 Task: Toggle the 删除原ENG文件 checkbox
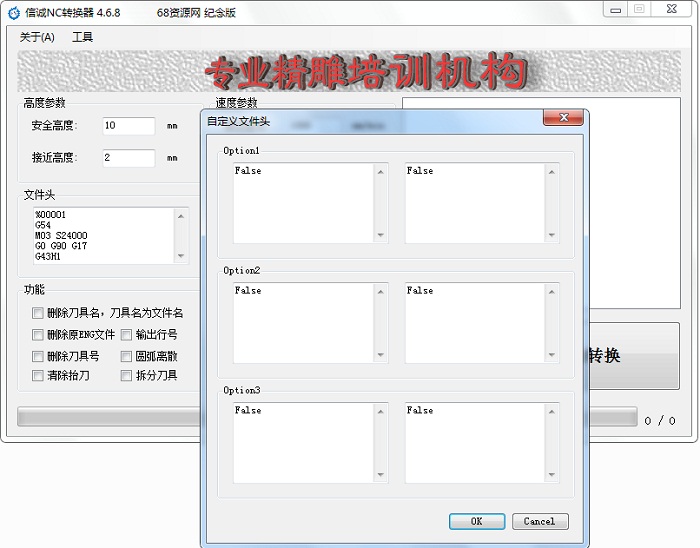tap(38, 335)
